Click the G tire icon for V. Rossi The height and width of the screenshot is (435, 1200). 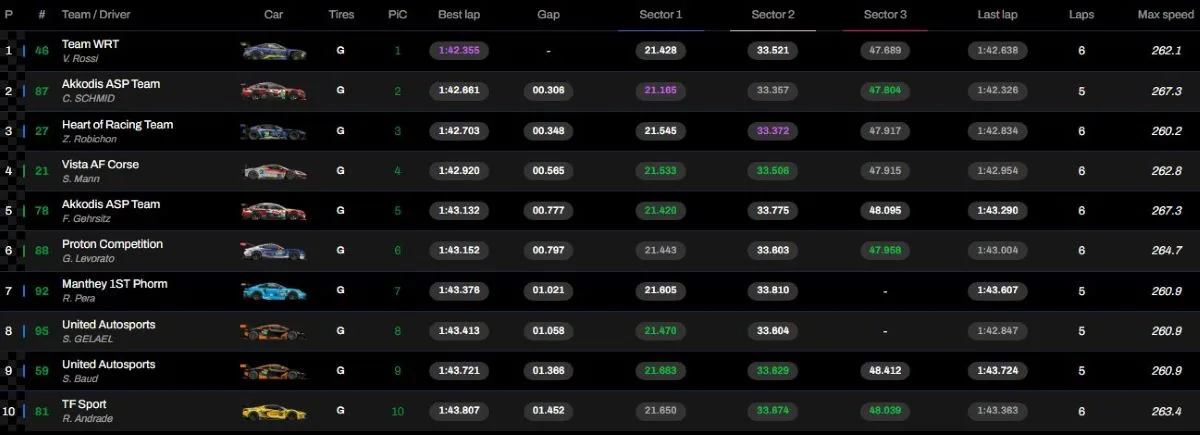pos(341,50)
